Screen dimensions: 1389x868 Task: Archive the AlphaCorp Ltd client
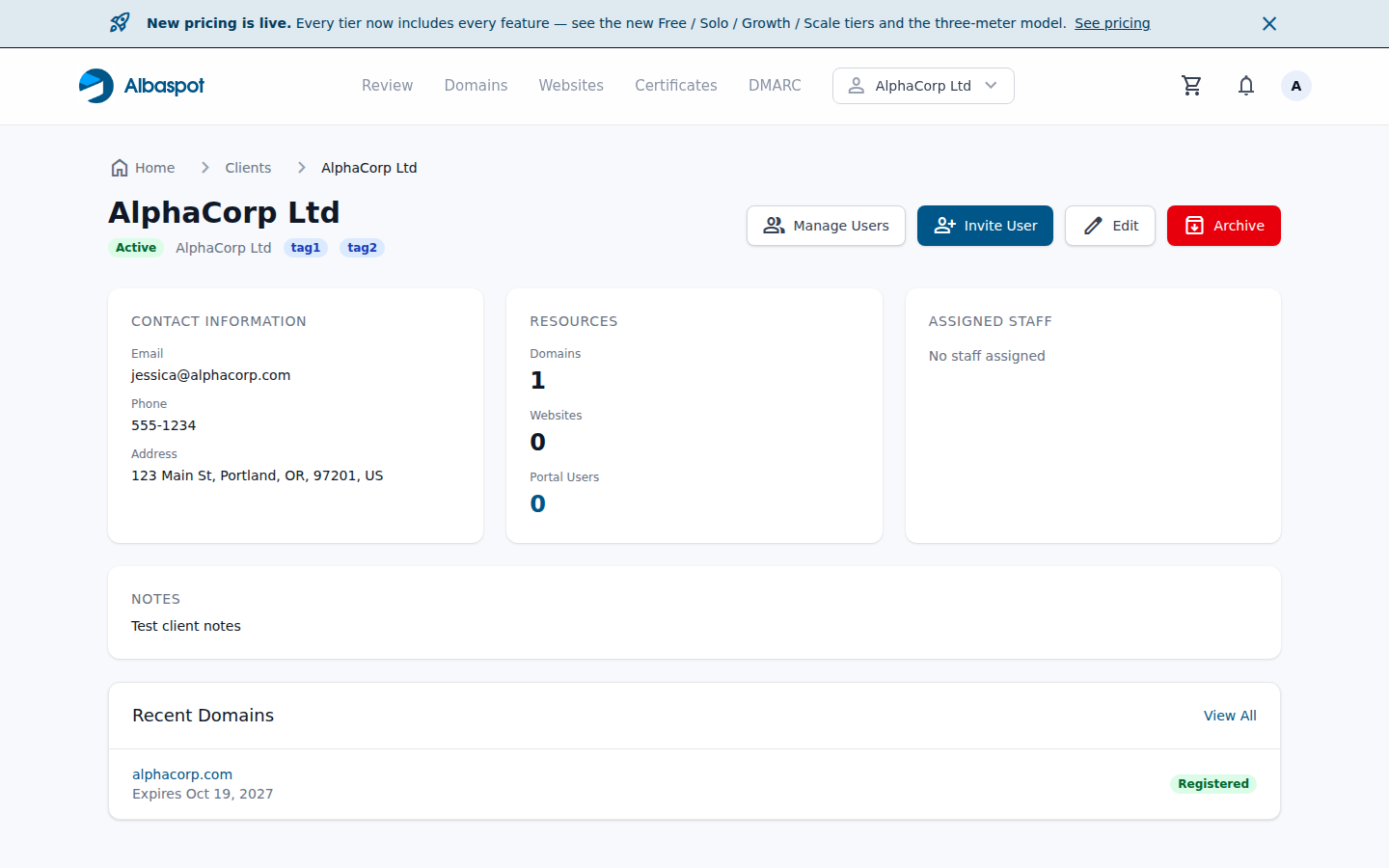coord(1224,226)
